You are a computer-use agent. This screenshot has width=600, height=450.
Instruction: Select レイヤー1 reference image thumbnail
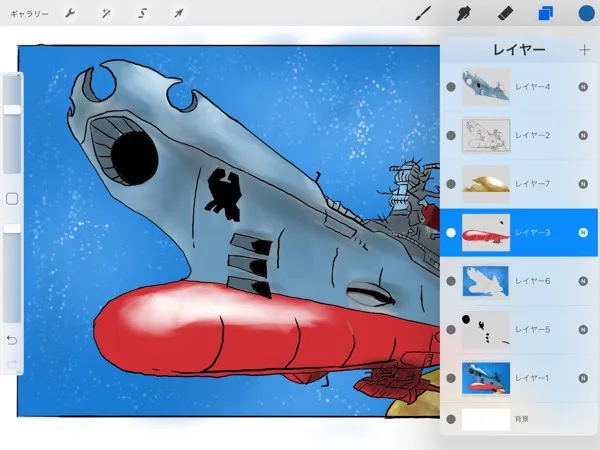(486, 378)
